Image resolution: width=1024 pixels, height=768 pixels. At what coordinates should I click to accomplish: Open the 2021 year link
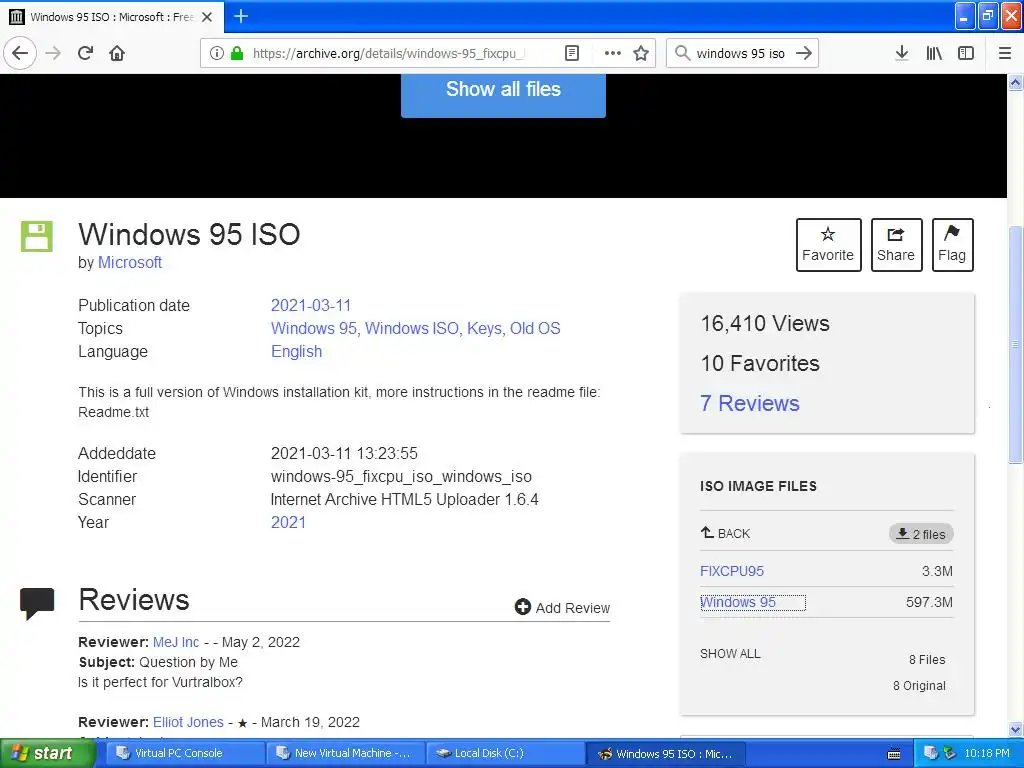(x=288, y=522)
